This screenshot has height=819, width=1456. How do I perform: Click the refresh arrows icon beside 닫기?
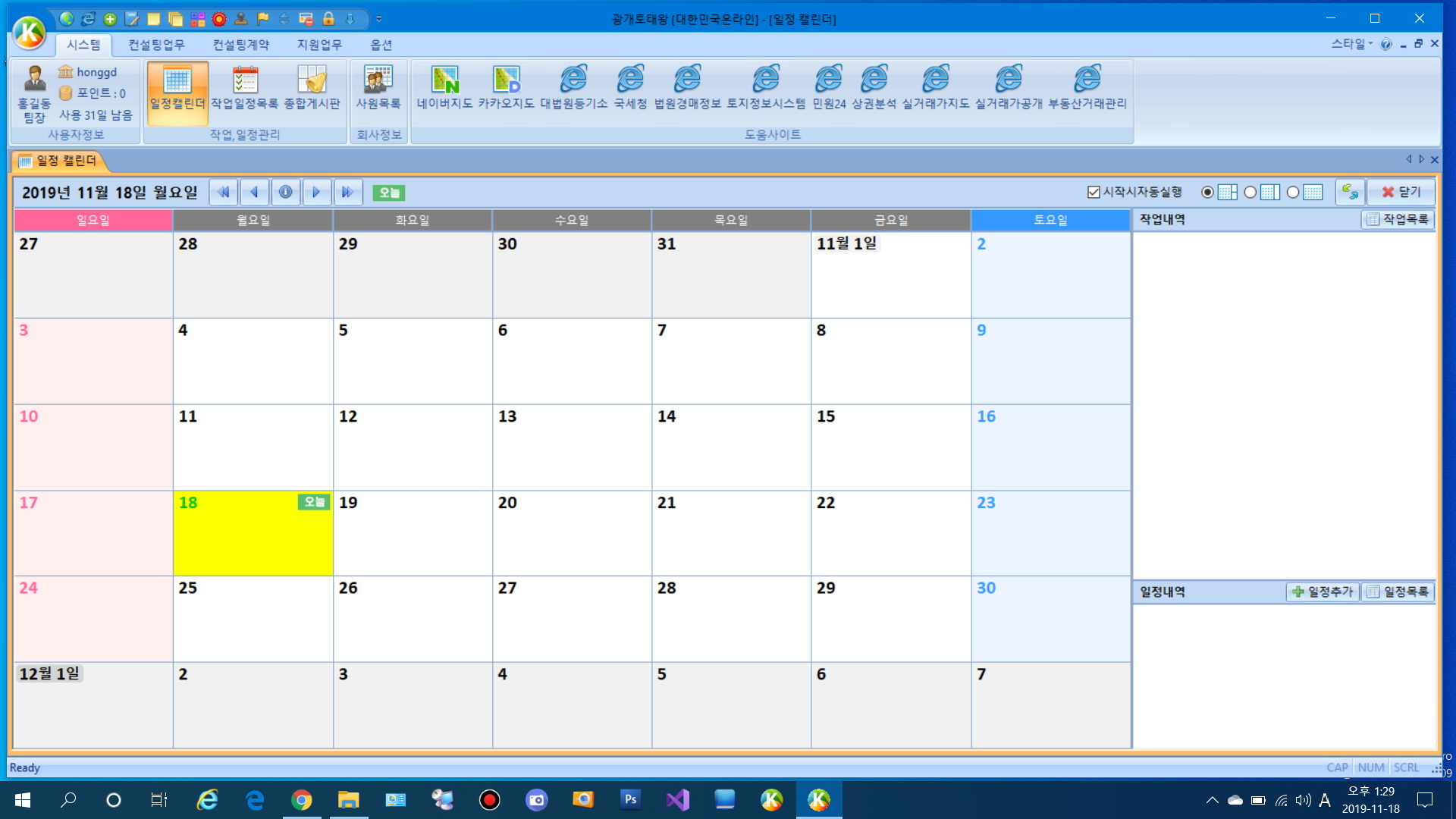[x=1350, y=192]
